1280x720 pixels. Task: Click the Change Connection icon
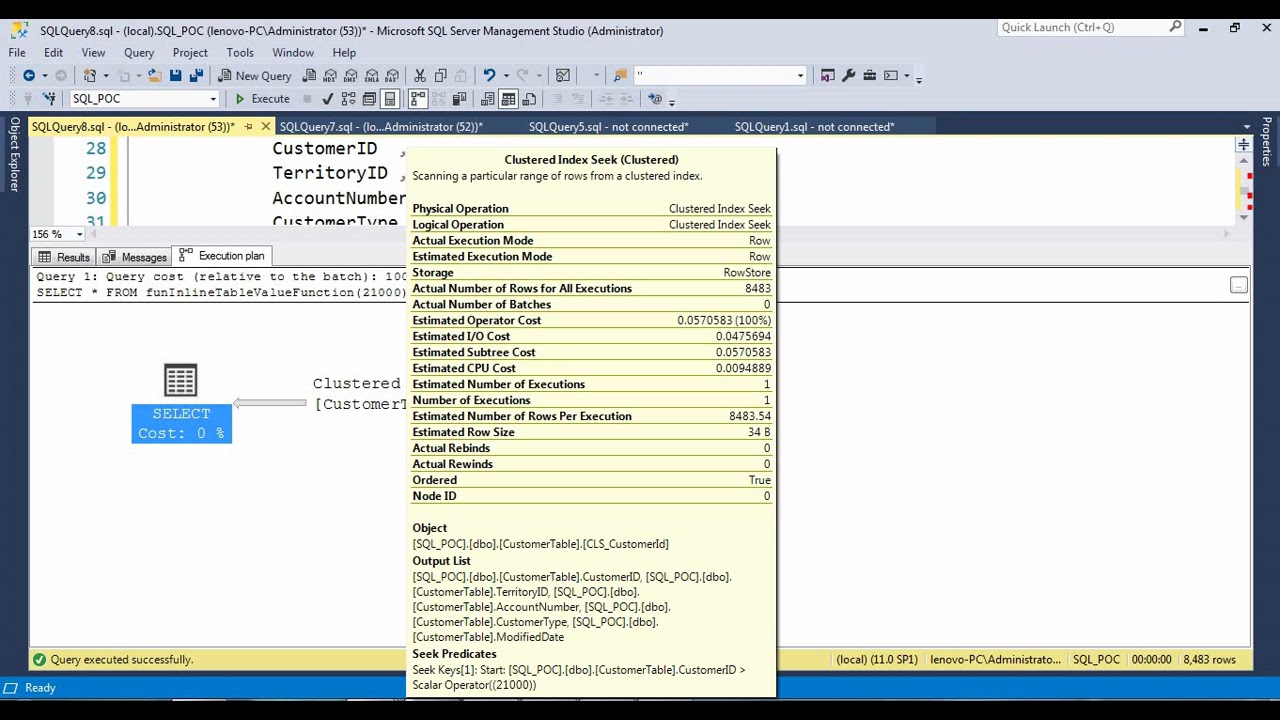49,98
